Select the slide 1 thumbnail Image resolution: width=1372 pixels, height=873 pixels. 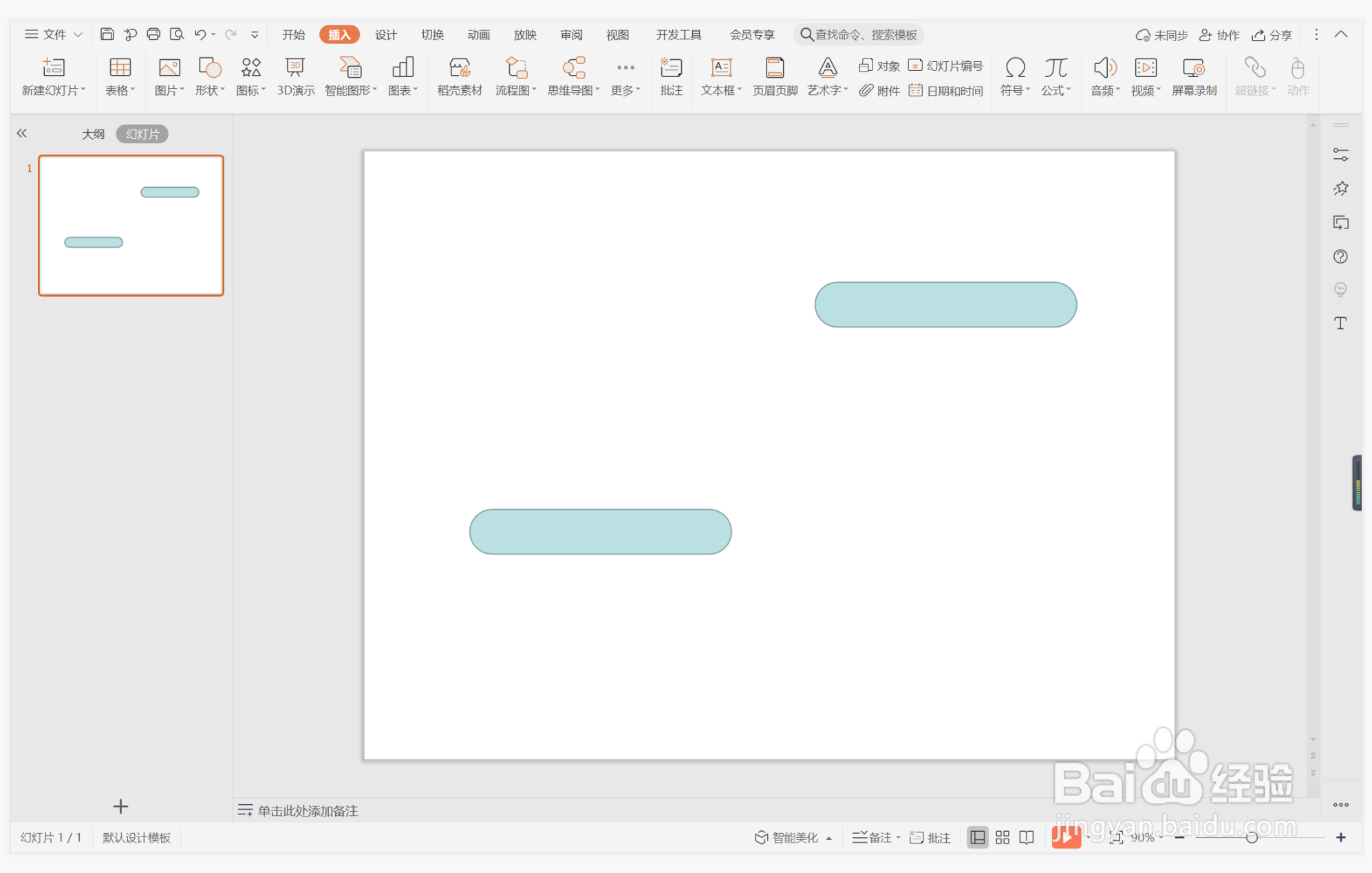point(131,226)
